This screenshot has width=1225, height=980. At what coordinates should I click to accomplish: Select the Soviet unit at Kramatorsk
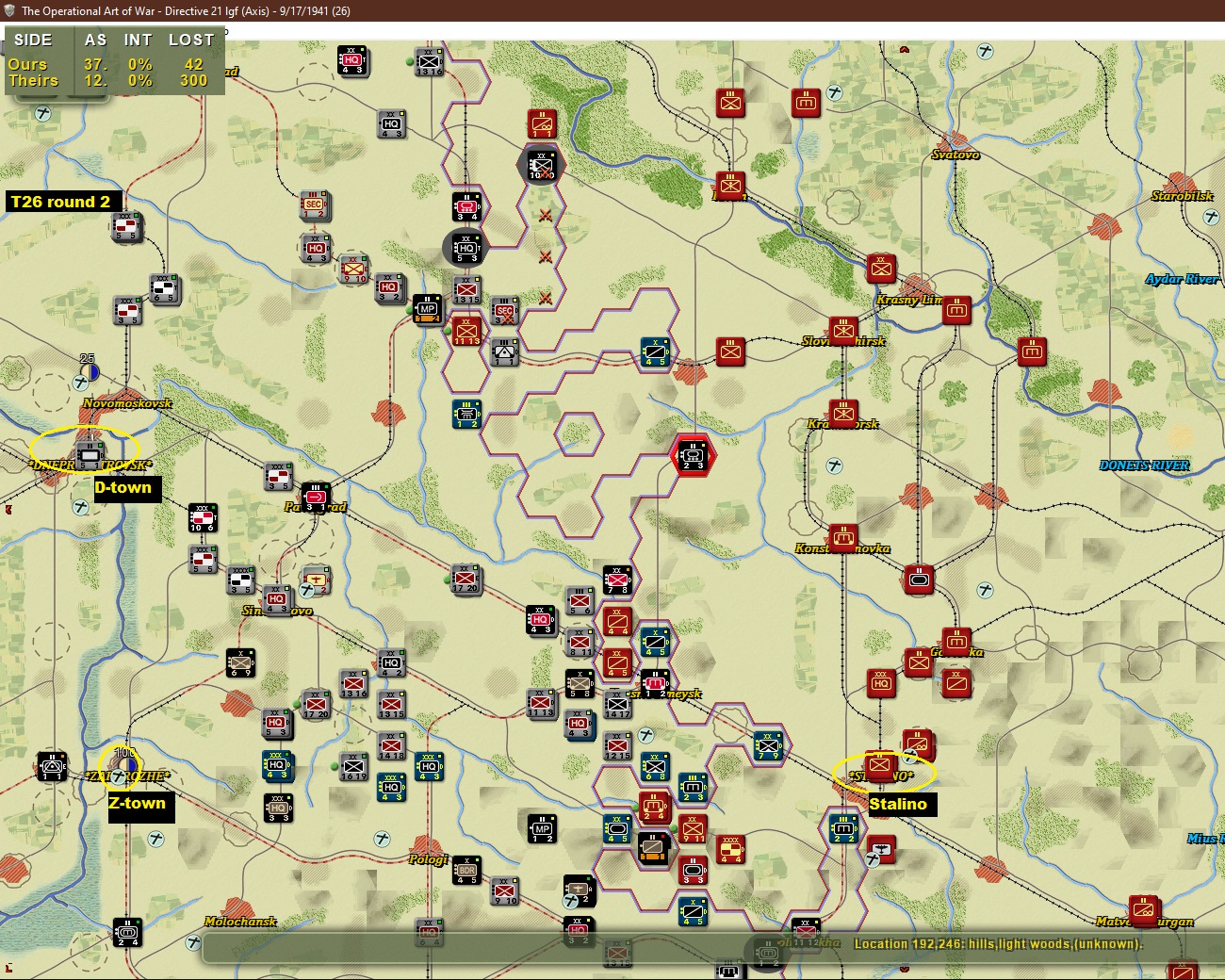point(843,413)
